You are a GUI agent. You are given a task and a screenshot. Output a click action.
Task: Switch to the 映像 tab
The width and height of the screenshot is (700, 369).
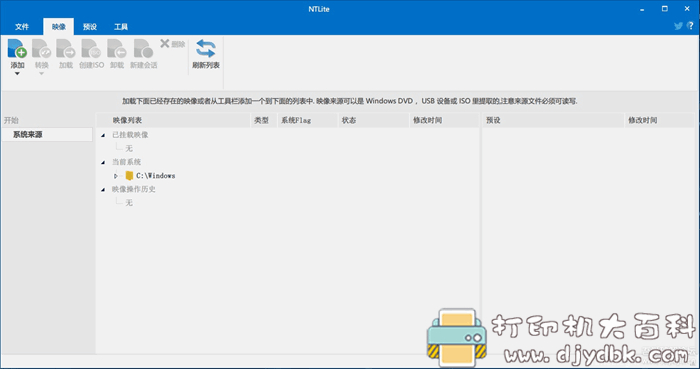coord(58,27)
